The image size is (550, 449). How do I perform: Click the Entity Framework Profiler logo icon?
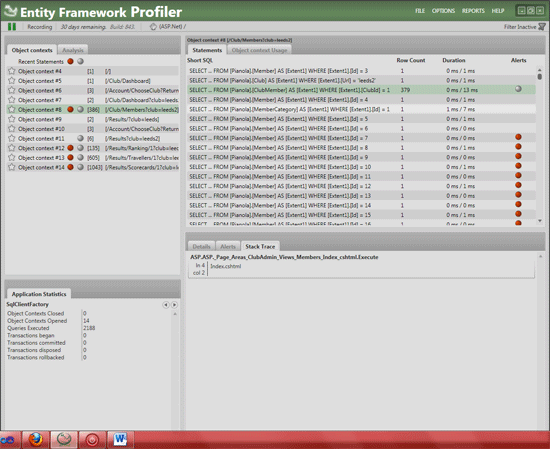point(10,11)
